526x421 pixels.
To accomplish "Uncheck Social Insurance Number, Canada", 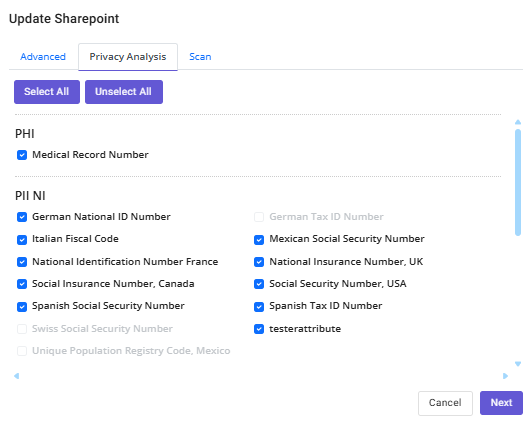I will click(22, 284).
